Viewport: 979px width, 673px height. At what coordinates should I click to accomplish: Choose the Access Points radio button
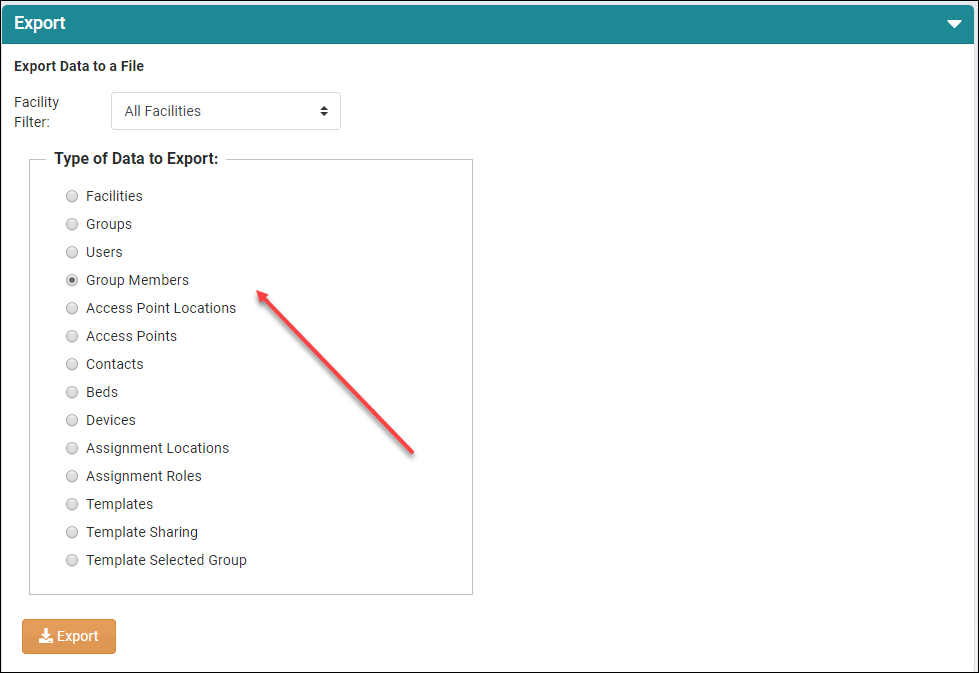point(72,336)
